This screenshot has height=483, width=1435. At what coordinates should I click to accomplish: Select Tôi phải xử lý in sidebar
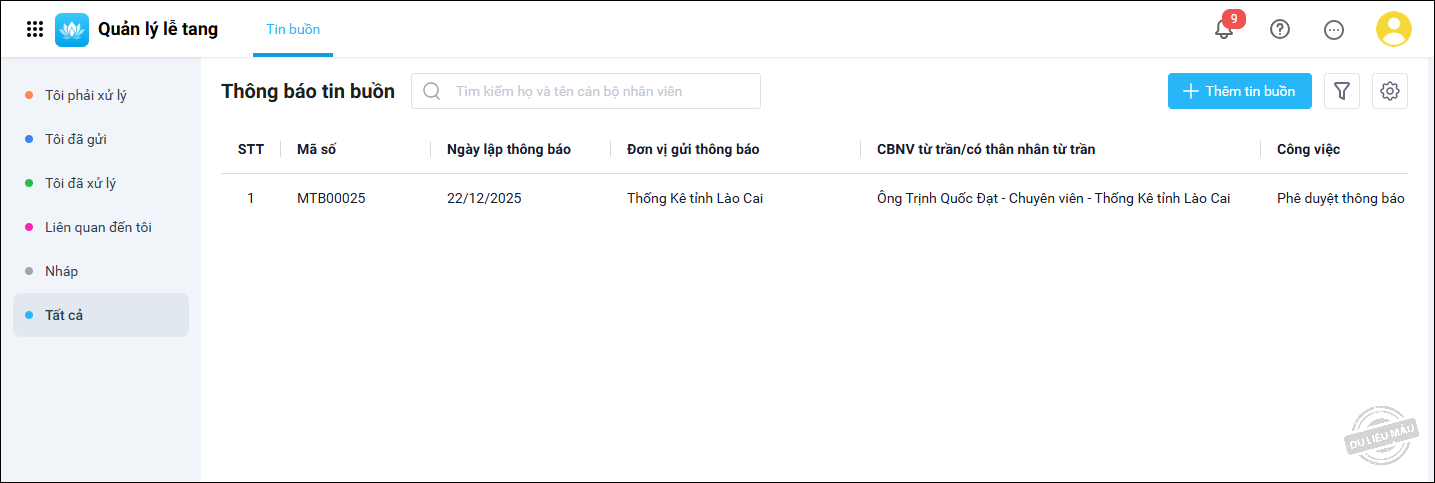[x=86, y=95]
